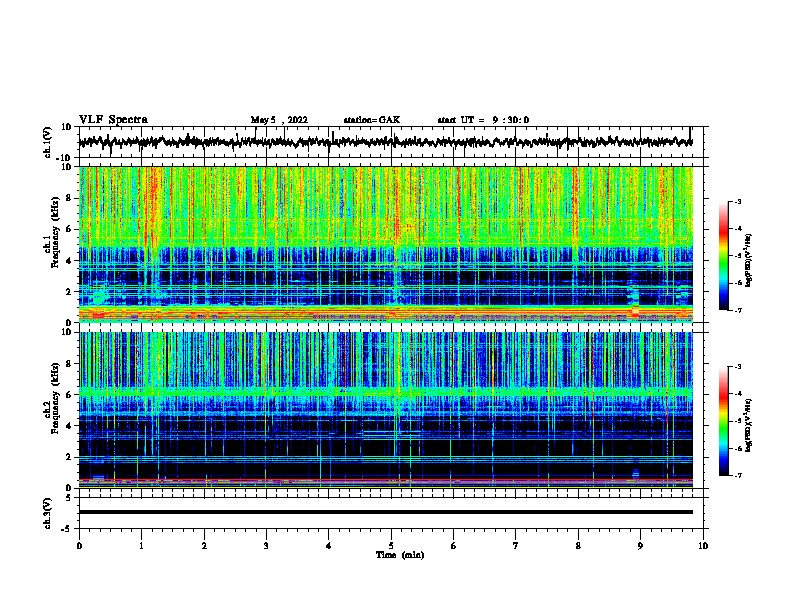This screenshot has height=612, width=792.
Task: Click the "start UT = 9:30:0" text
Action: (483, 120)
